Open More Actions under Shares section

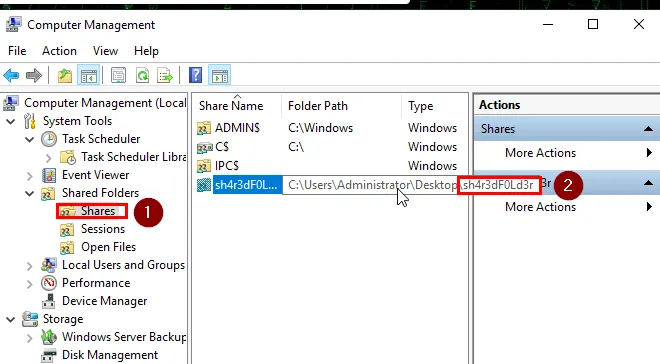pos(540,153)
